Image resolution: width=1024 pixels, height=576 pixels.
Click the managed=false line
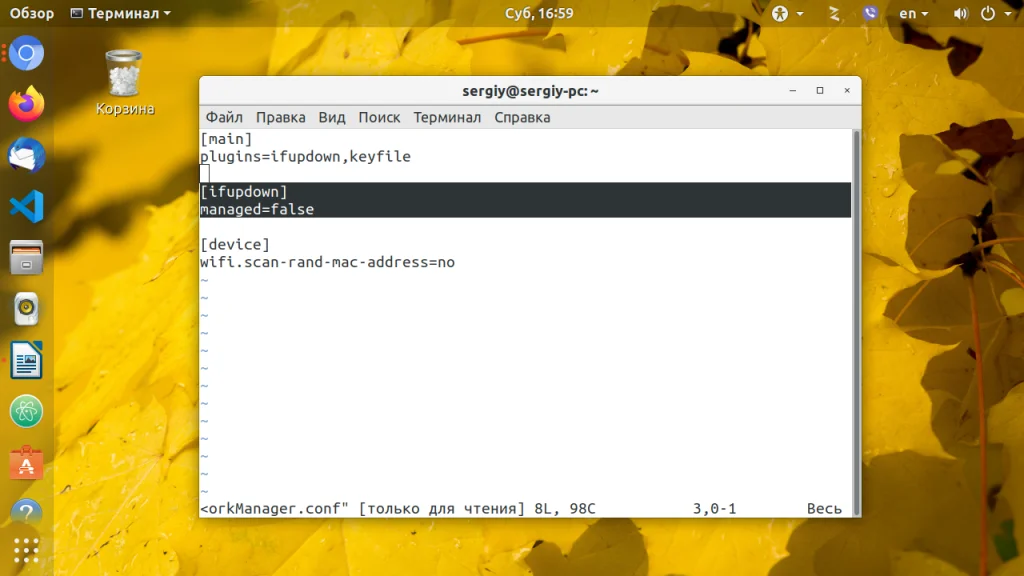point(257,210)
